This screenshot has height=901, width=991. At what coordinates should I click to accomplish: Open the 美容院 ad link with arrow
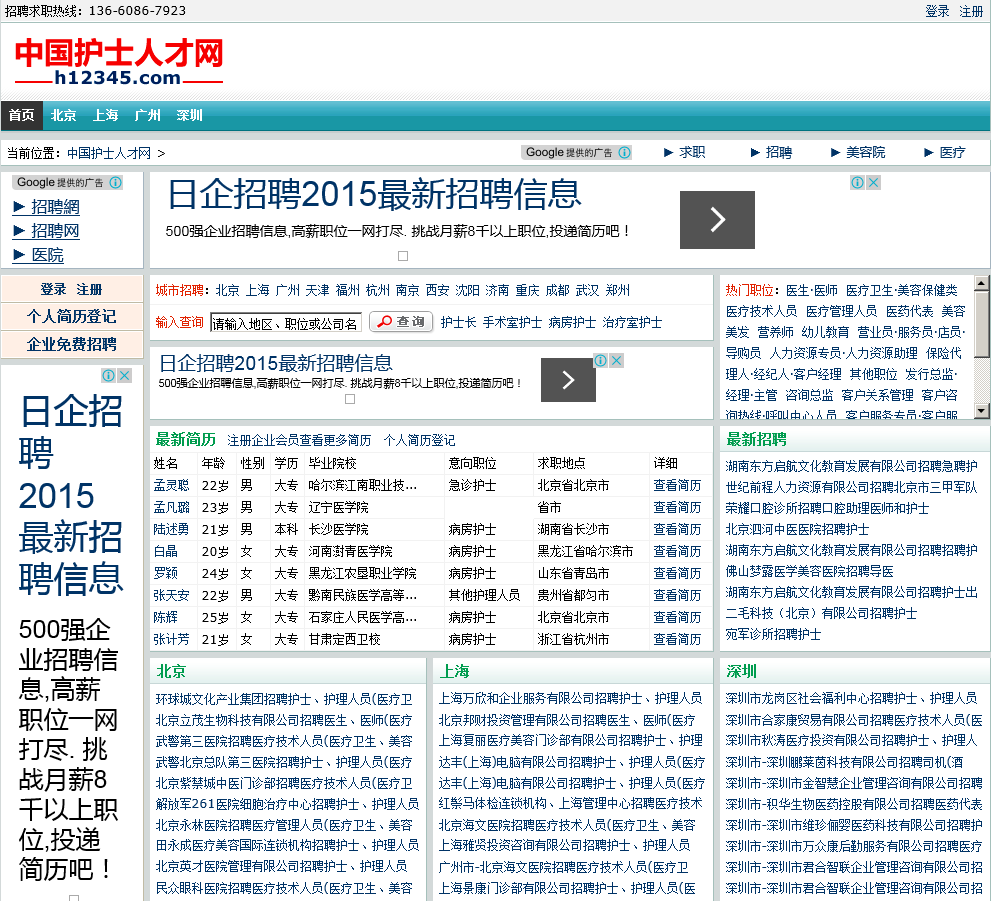point(858,153)
